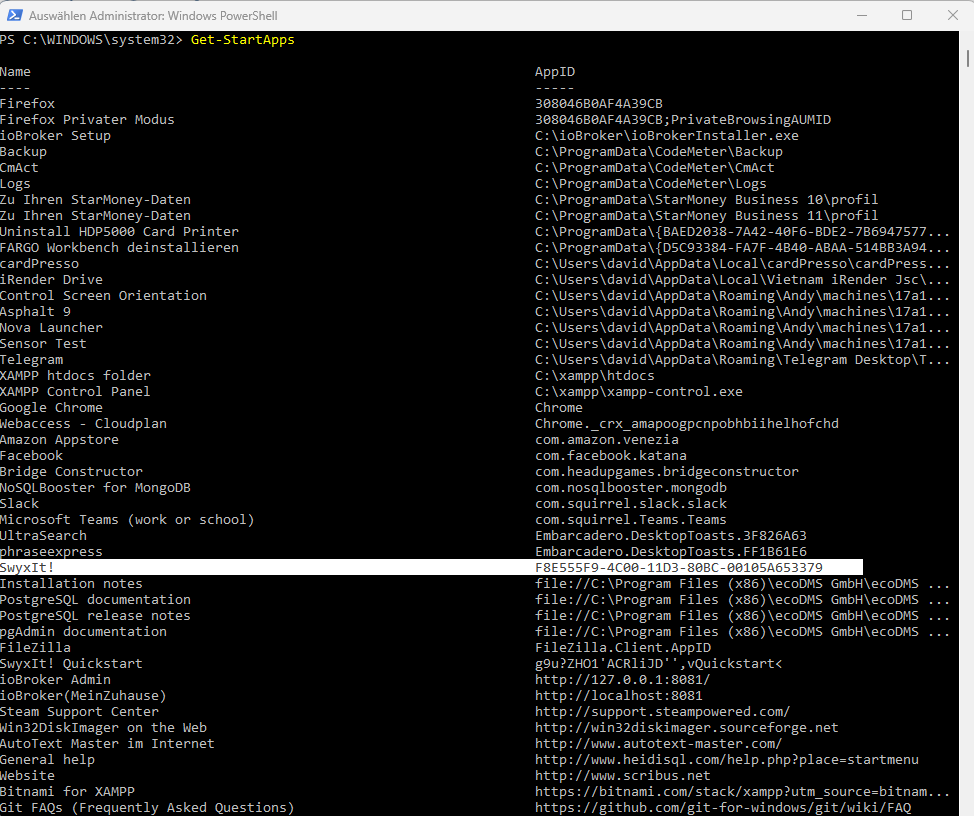Click the Get-StartApps command text
The height and width of the screenshot is (816, 974).
242,40
